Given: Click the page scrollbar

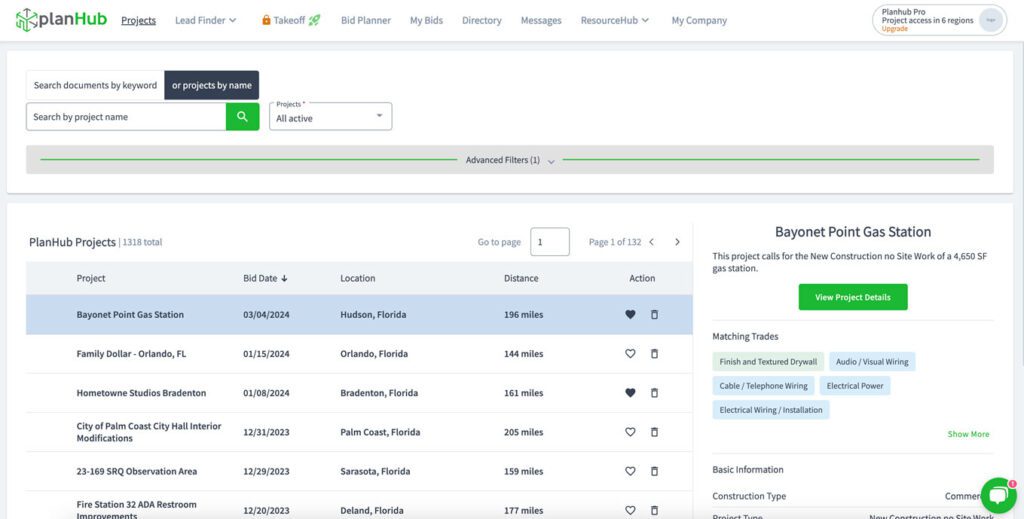Looking at the screenshot, I should pos(1021,202).
